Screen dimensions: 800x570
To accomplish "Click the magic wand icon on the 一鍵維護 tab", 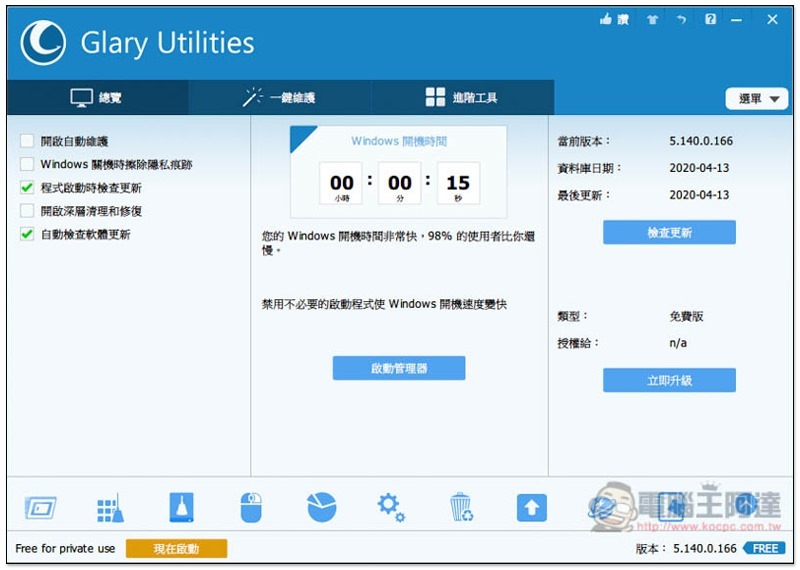I will [x=253, y=97].
